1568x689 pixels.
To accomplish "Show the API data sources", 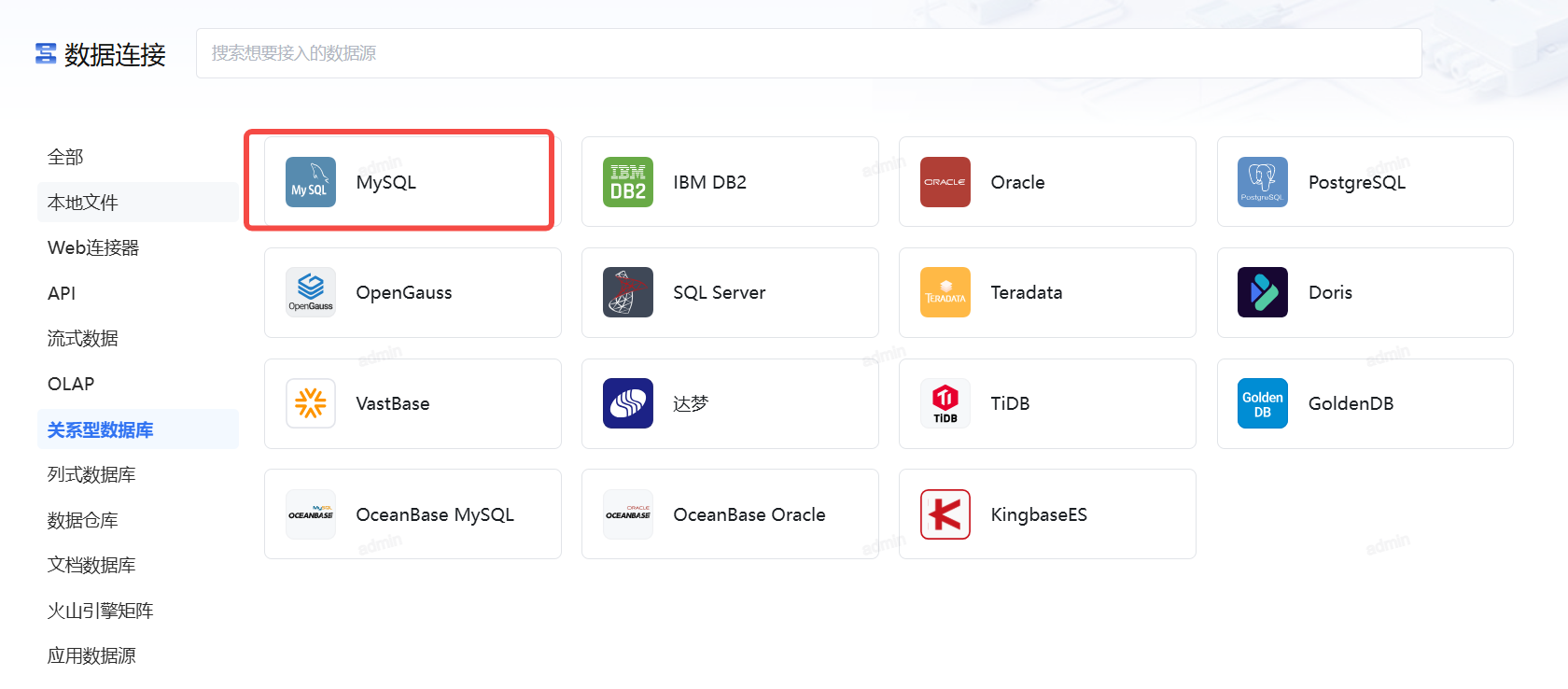I will click(138, 293).
